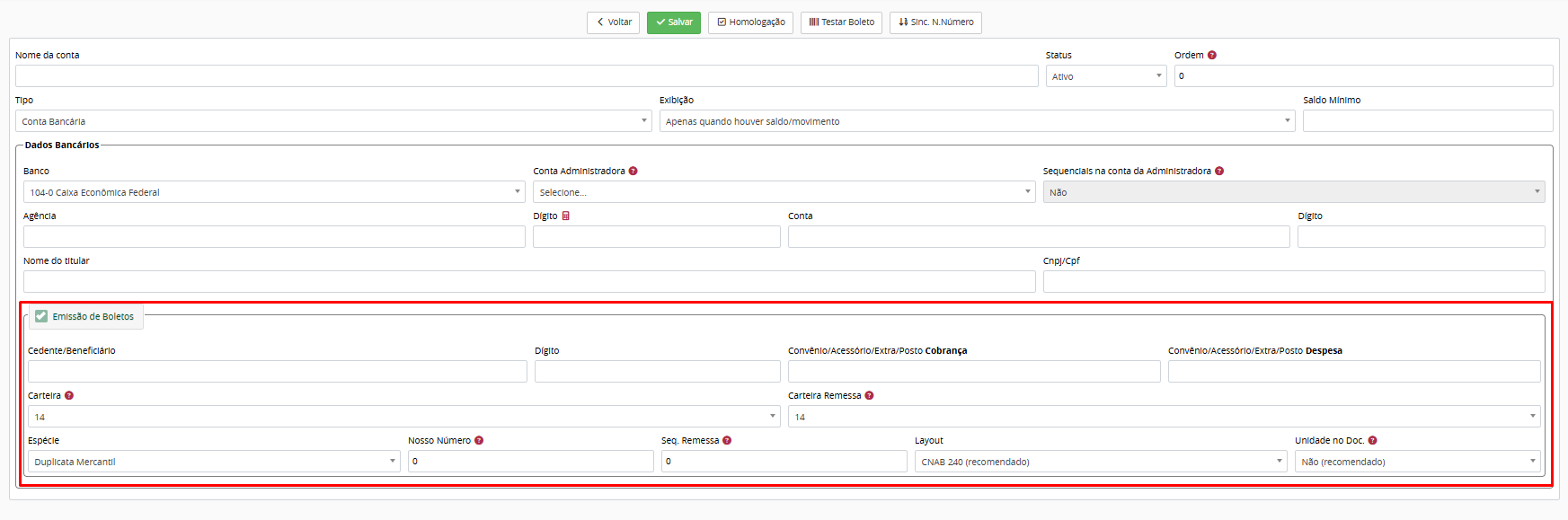
Task: Click the Testar Boleto button
Action: pyautogui.click(x=841, y=22)
